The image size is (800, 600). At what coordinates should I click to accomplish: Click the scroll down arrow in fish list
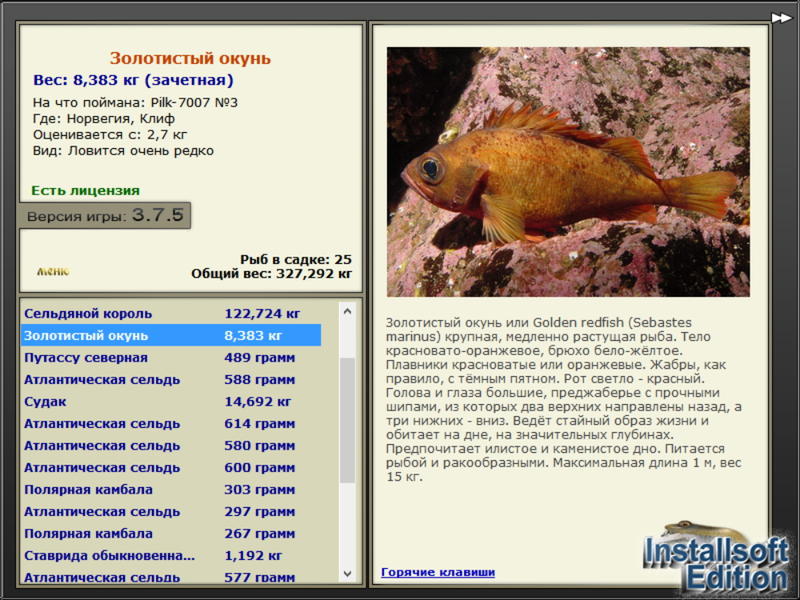point(347,573)
